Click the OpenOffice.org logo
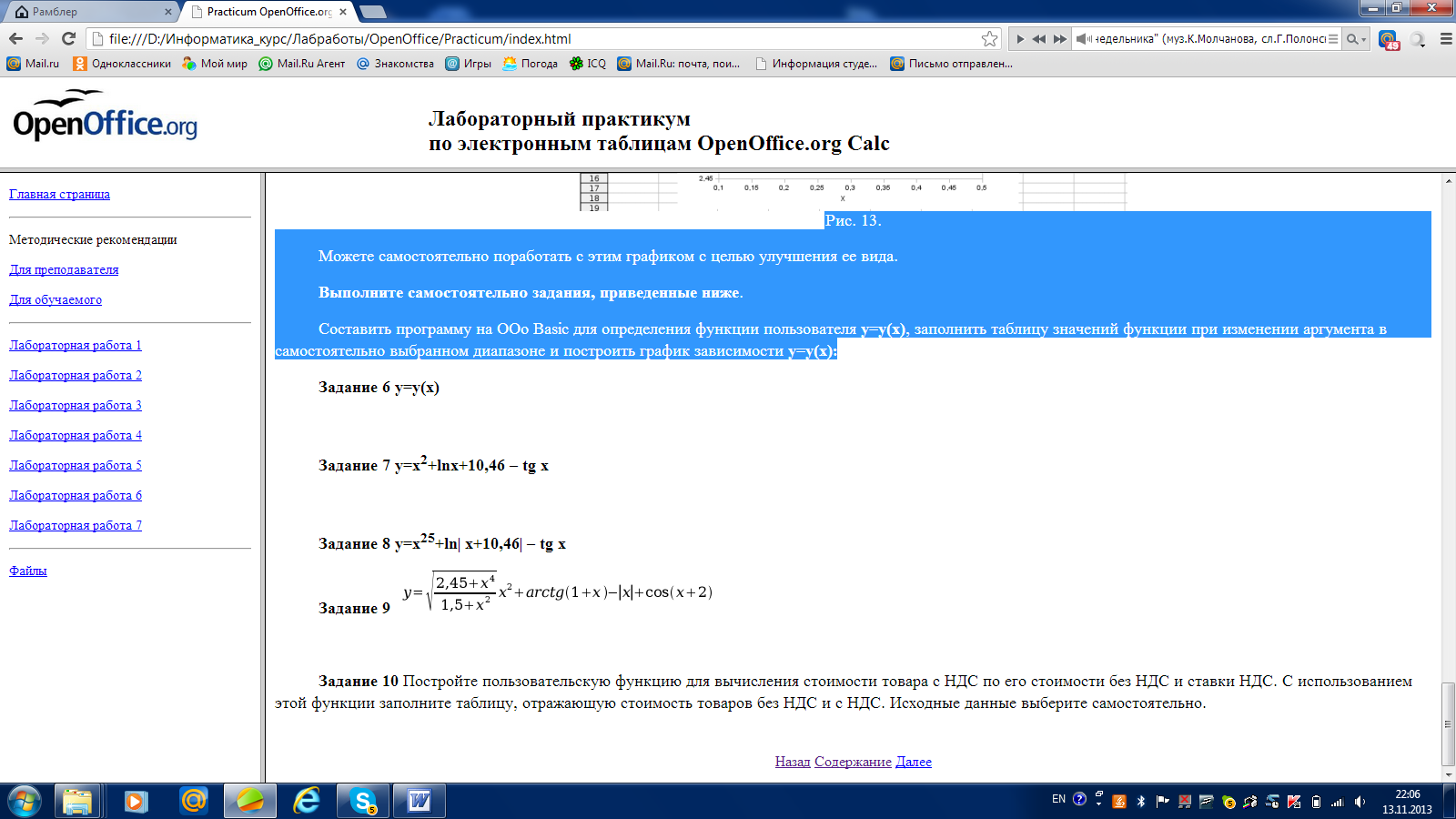Screen dimensions: 1456x819 click(x=105, y=116)
